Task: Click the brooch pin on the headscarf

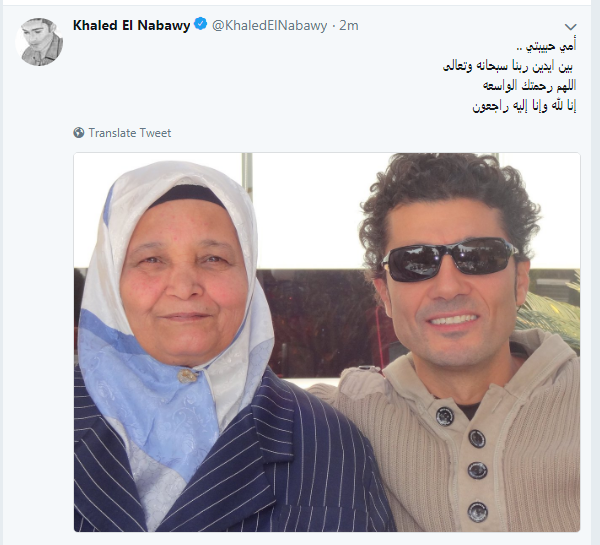Action: pyautogui.click(x=187, y=376)
